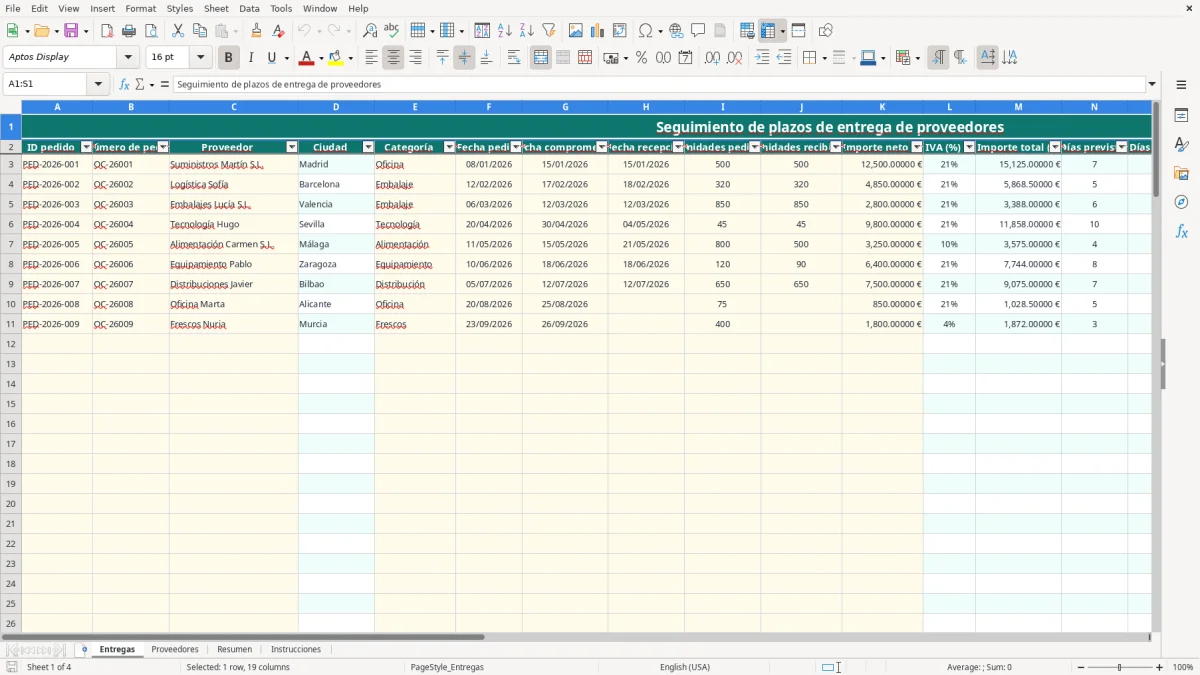Open the Sheet menu
The height and width of the screenshot is (675, 1200).
click(216, 8)
